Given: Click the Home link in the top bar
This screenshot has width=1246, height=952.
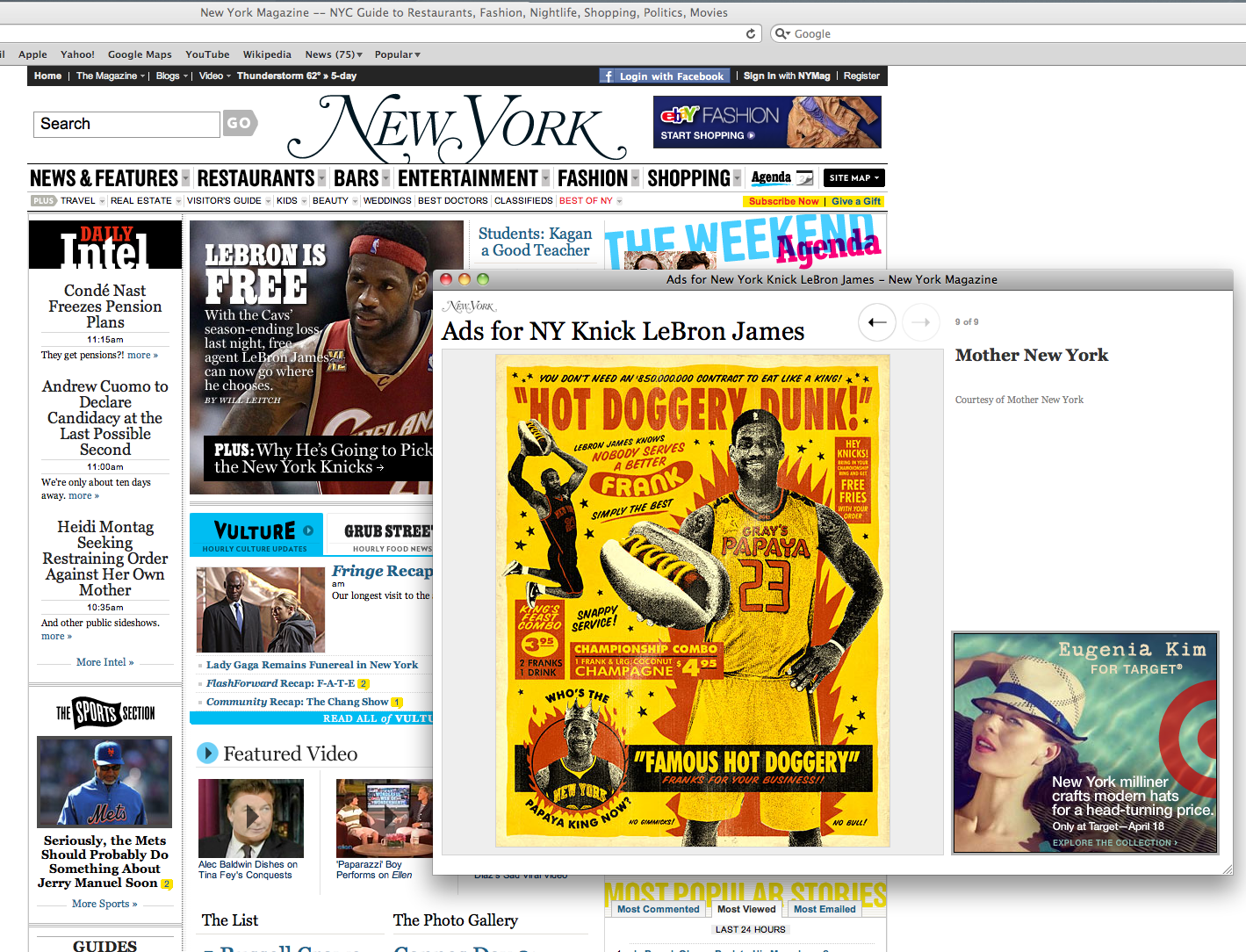Looking at the screenshot, I should [x=47, y=76].
